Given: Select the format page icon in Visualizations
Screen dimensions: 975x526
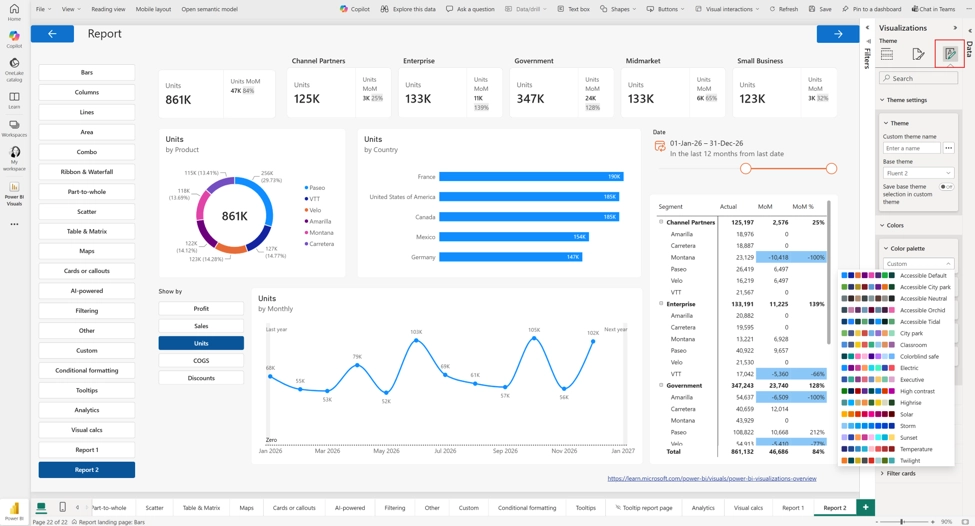Looking at the screenshot, I should coord(918,54).
